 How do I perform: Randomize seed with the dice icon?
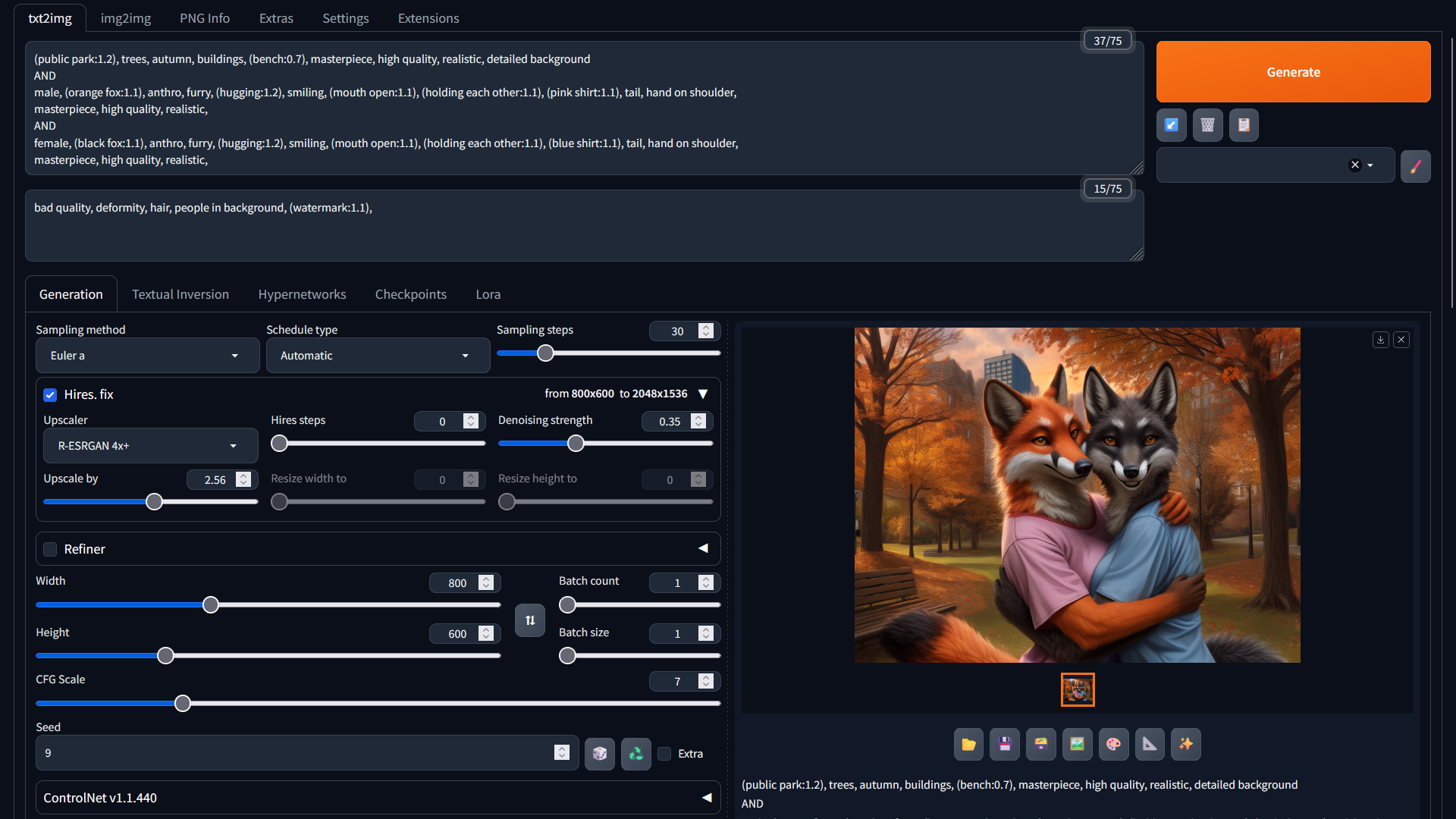[599, 754]
